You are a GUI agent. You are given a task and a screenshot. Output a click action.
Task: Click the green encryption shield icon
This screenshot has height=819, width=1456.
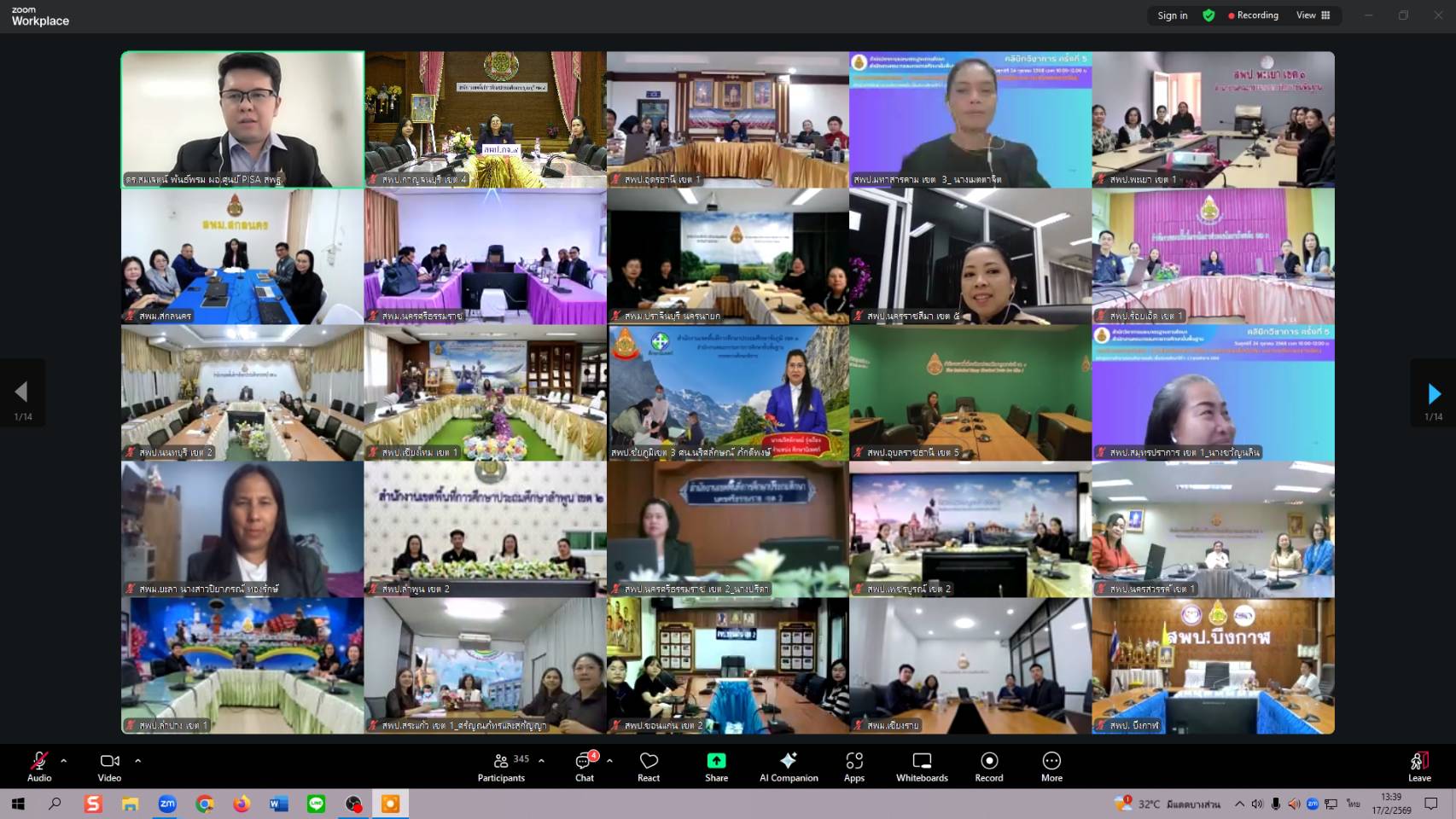(1208, 15)
